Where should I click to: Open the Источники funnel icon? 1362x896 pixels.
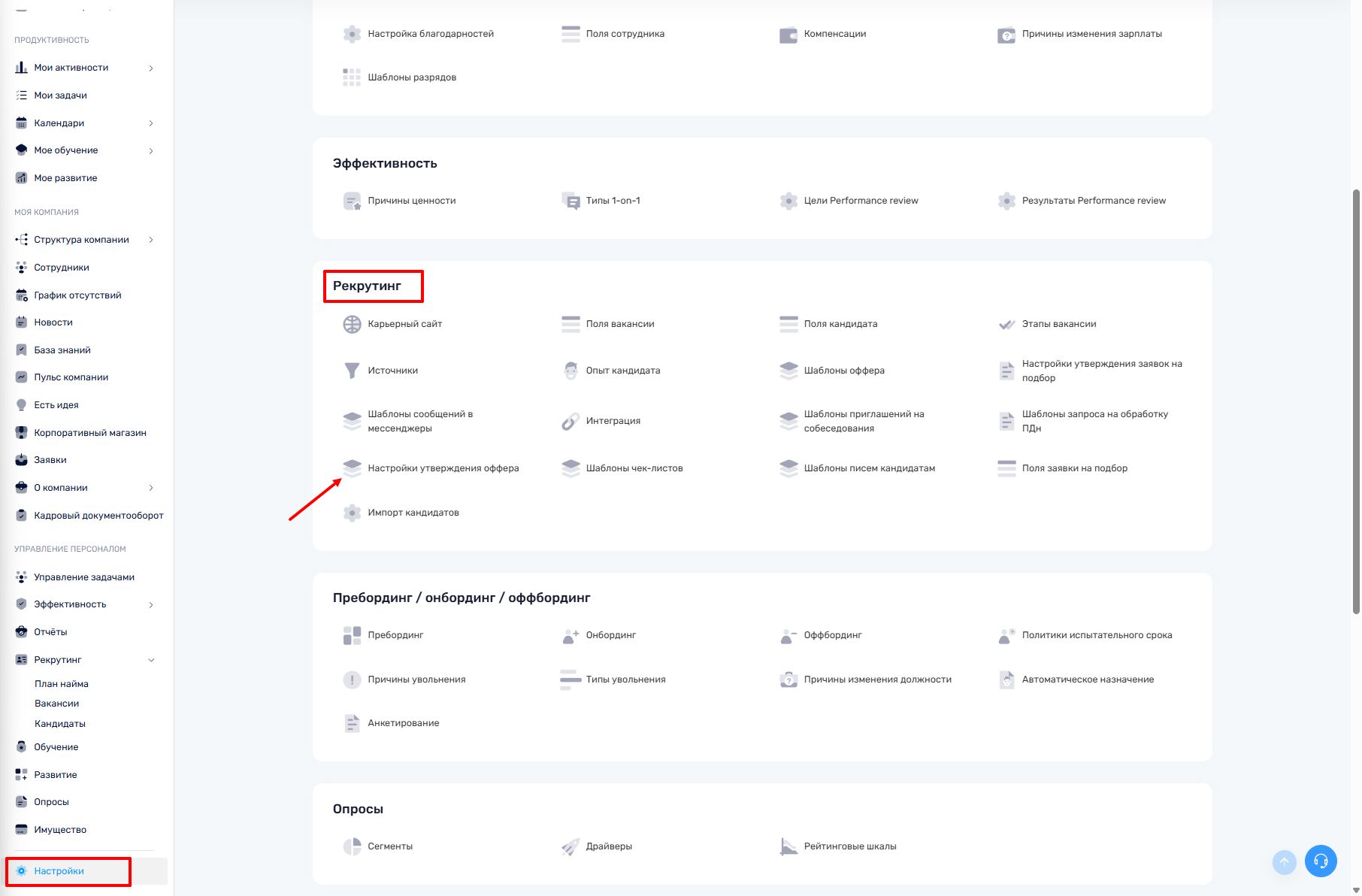tap(352, 371)
